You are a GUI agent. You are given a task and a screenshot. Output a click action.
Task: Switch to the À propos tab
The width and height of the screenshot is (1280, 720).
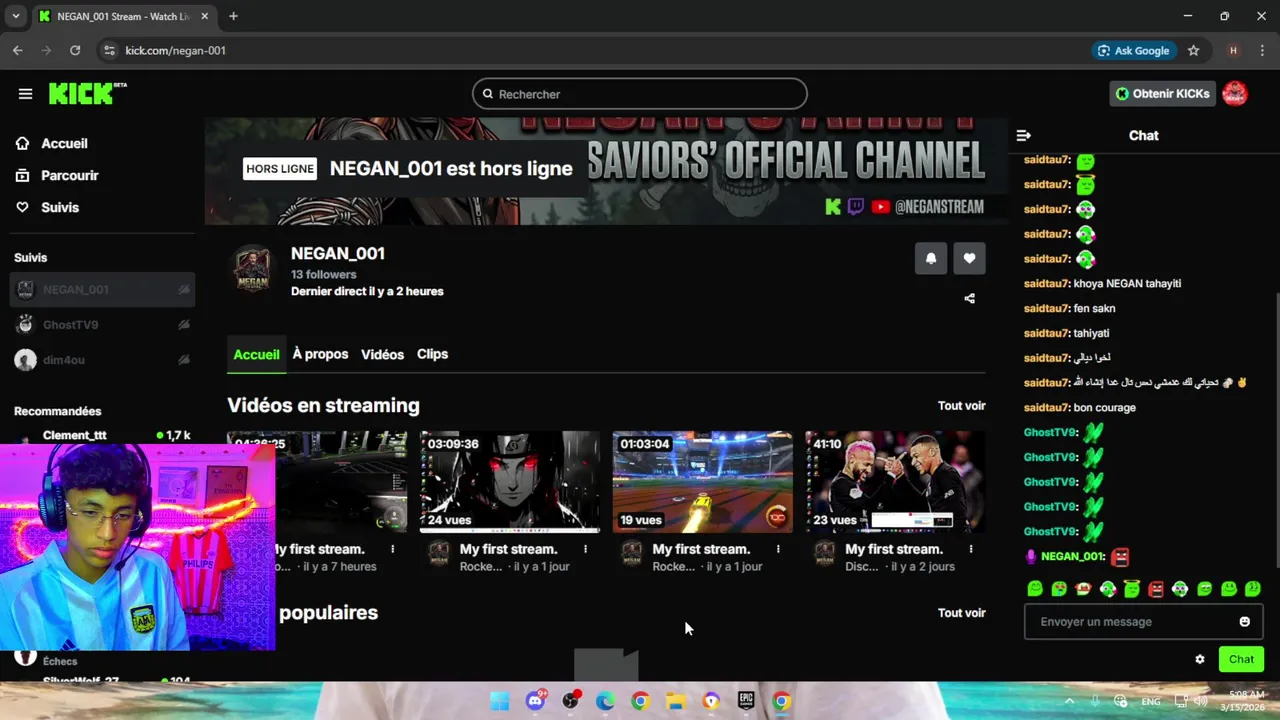pyautogui.click(x=320, y=354)
